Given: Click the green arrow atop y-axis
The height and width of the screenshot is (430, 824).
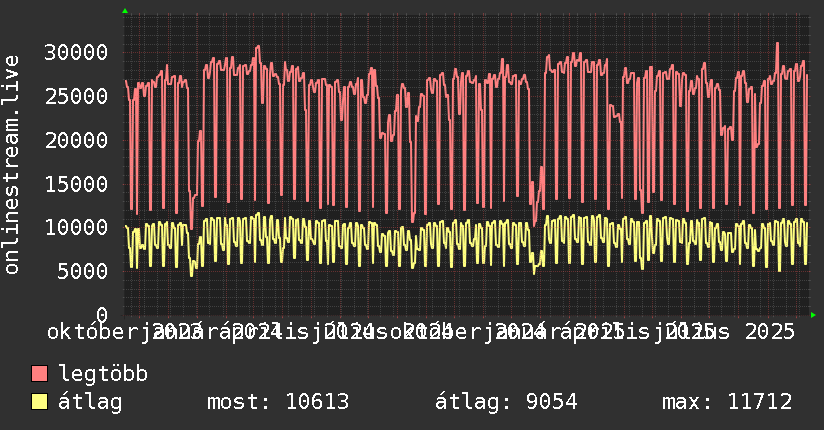Looking at the screenshot, I should click(125, 11).
